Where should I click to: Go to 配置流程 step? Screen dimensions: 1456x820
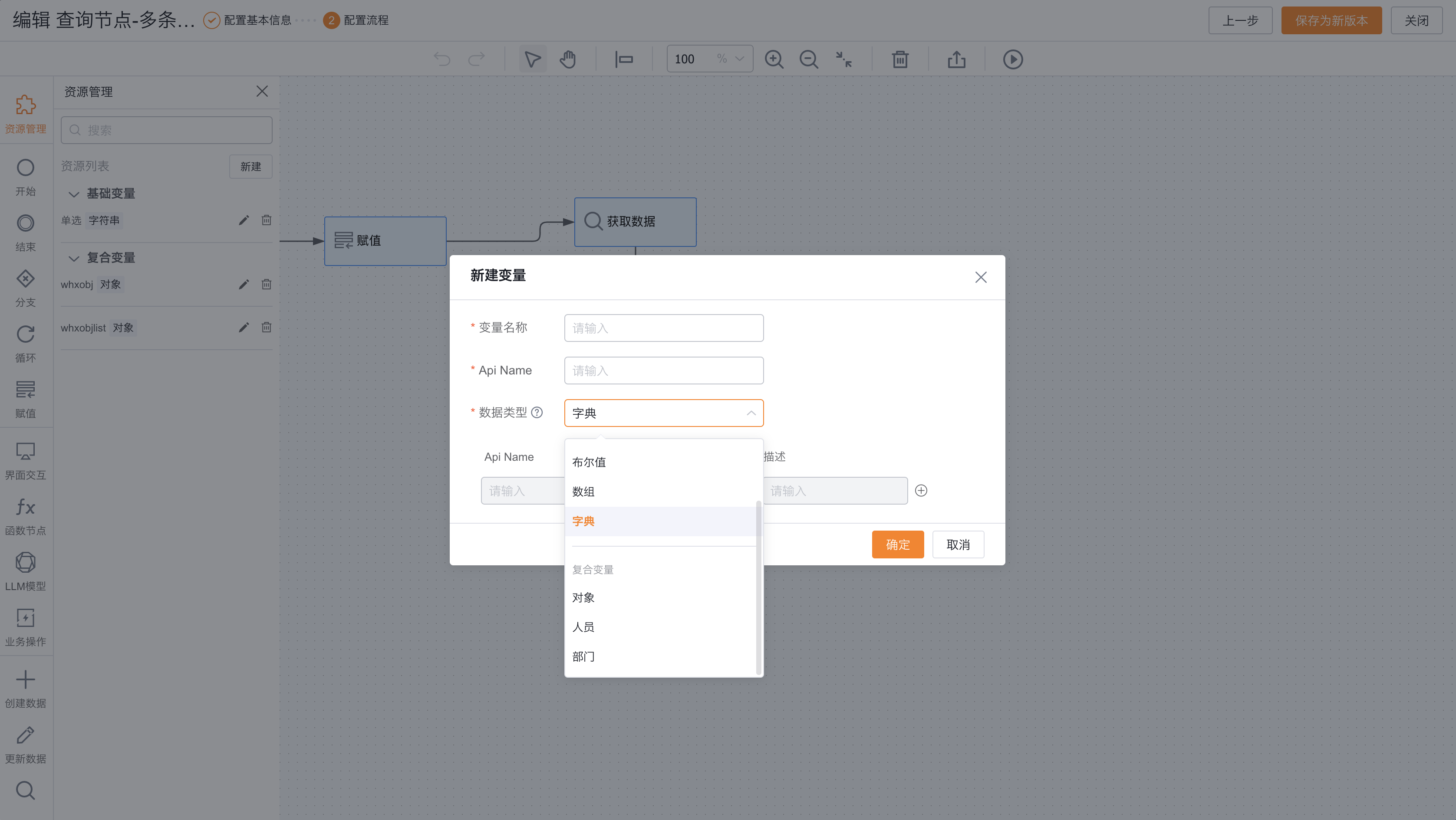pos(356,20)
